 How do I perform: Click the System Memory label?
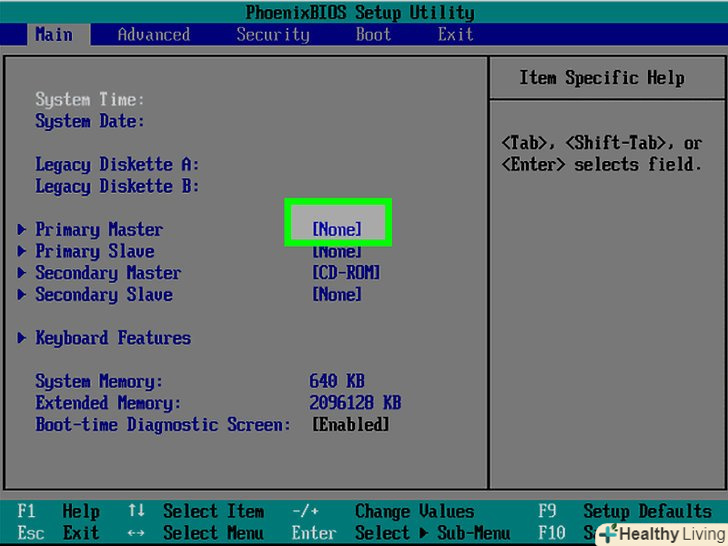click(99, 381)
